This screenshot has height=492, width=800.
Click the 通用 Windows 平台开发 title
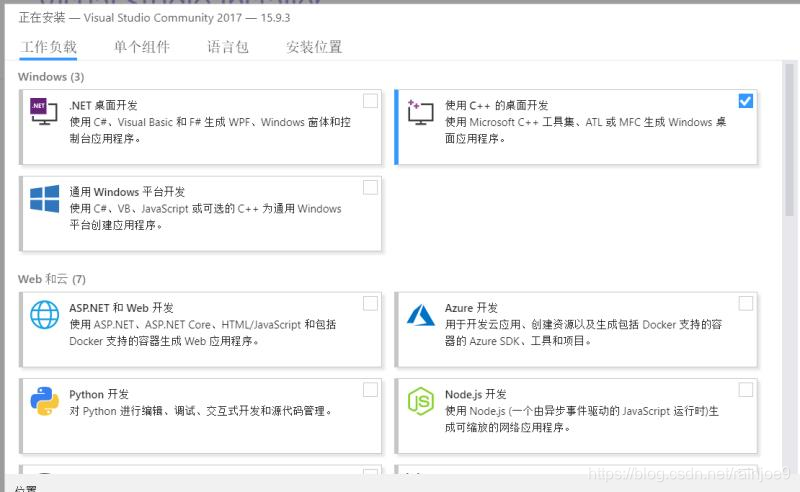tap(127, 192)
